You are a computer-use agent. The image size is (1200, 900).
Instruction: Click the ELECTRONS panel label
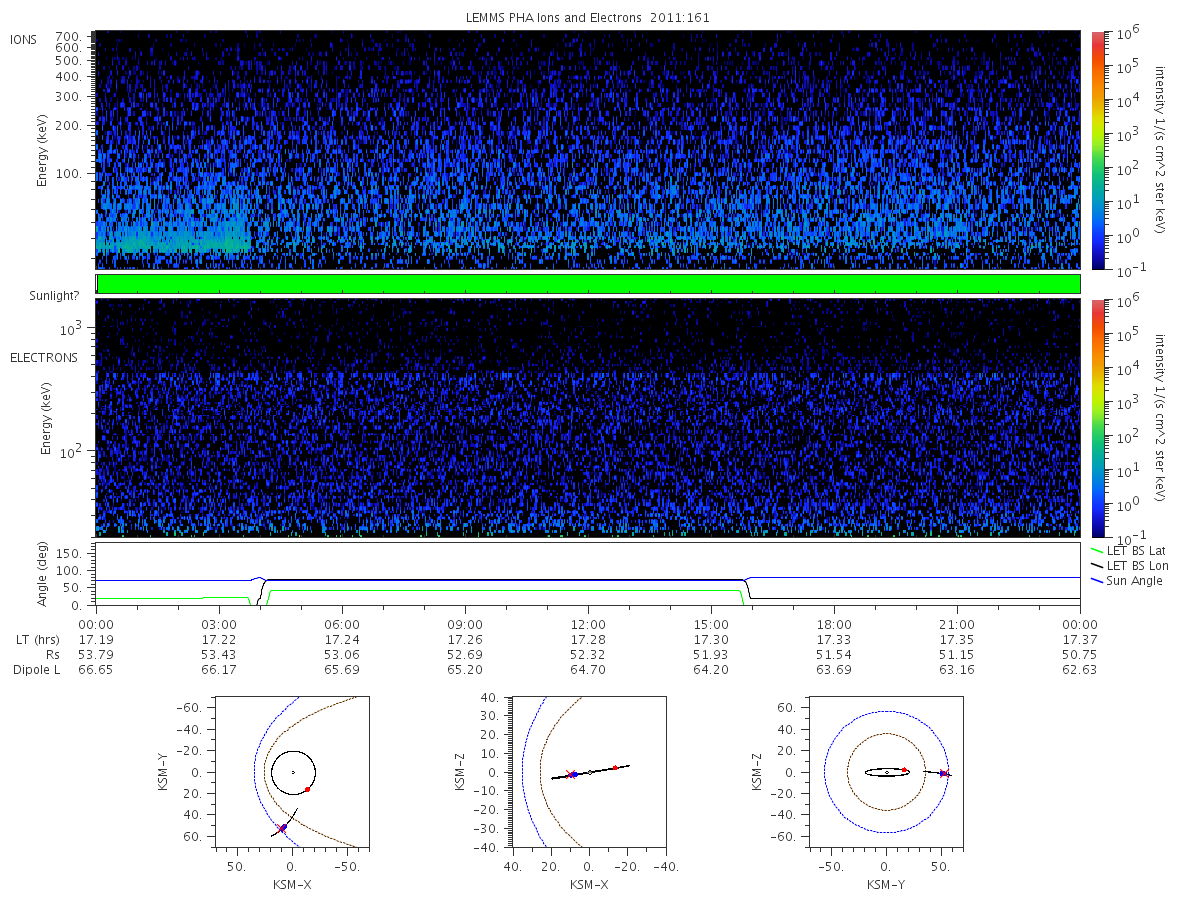(x=44, y=357)
